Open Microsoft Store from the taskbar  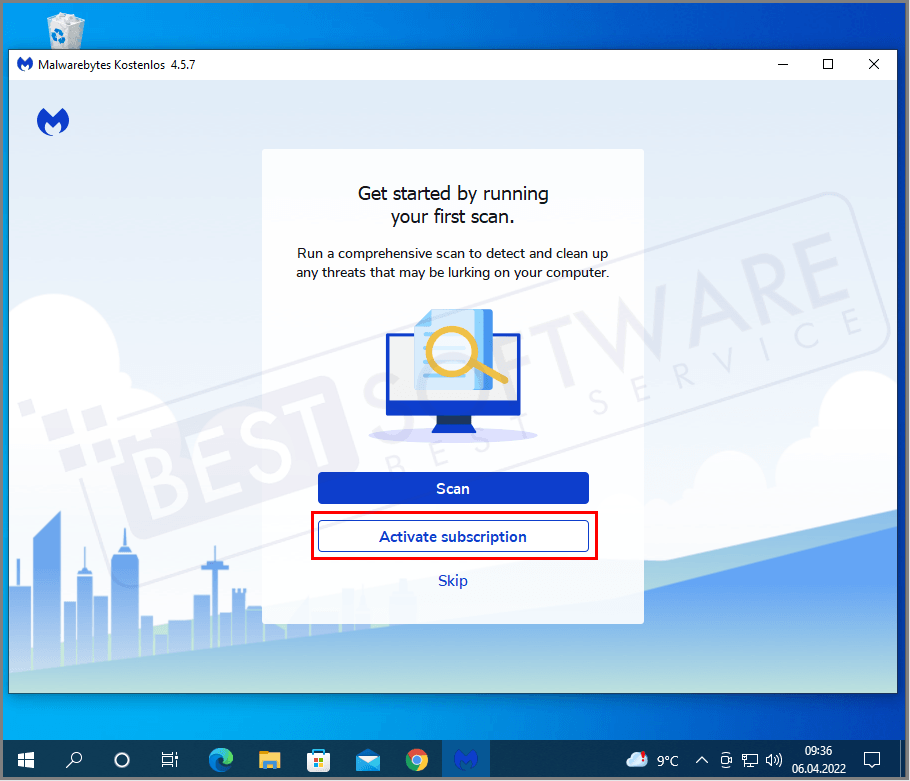pos(318,760)
